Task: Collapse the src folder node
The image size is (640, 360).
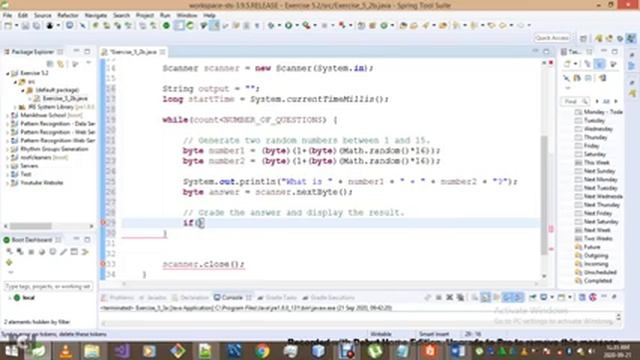Action: (x=16, y=82)
